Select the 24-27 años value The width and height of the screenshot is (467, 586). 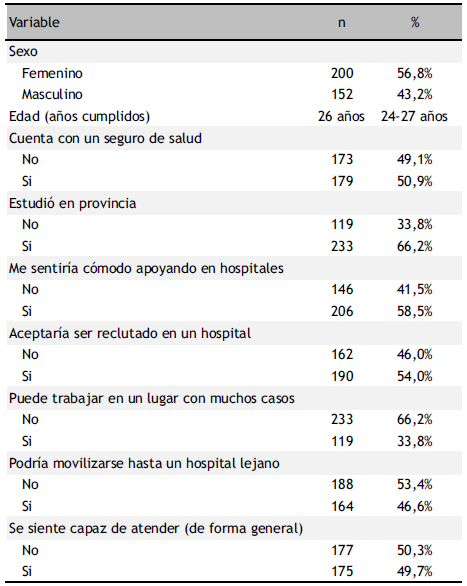tap(414, 117)
